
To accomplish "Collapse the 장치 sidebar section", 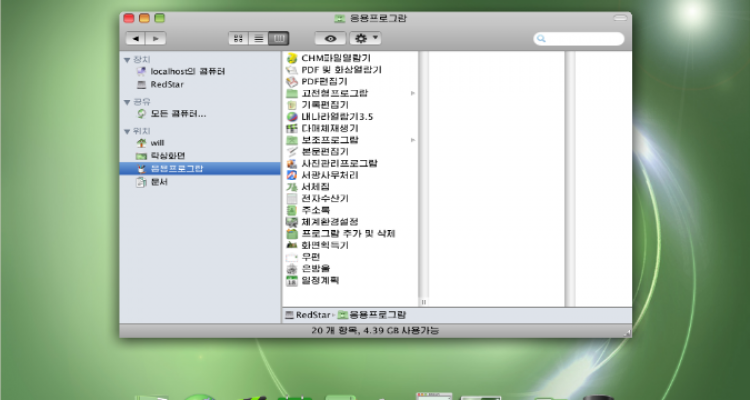I will (127, 60).
